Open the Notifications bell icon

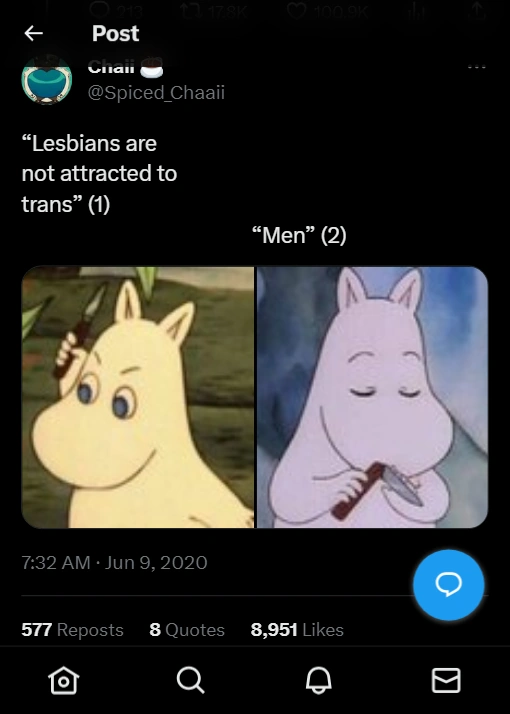(x=318, y=680)
